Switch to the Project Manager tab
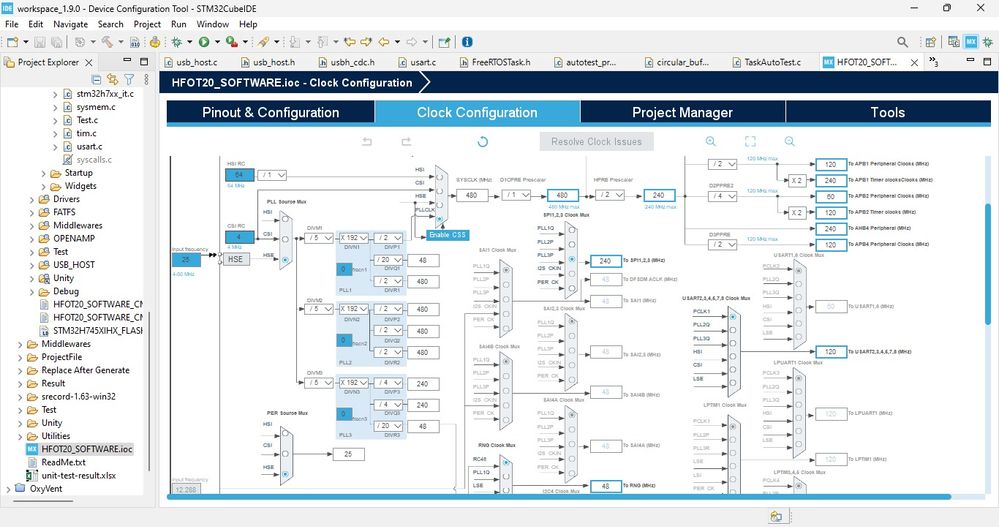999x527 pixels. [682, 112]
